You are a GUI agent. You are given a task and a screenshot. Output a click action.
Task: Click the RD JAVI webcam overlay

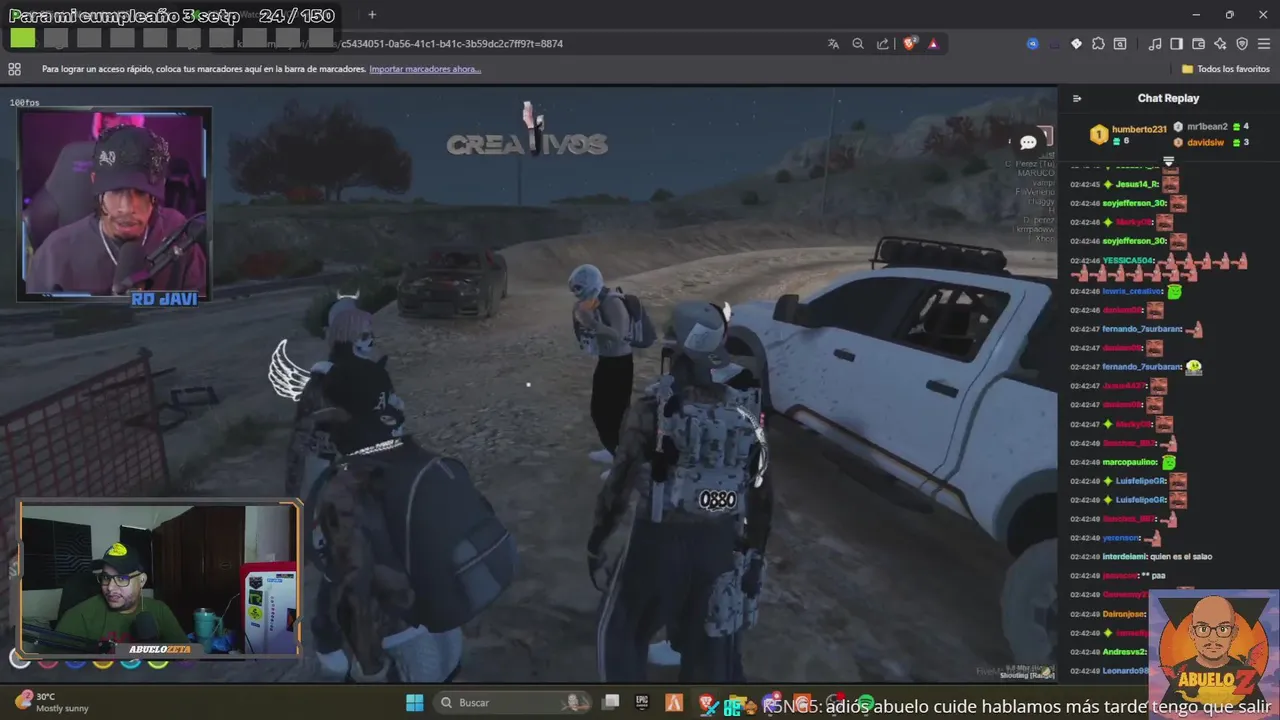coord(114,205)
